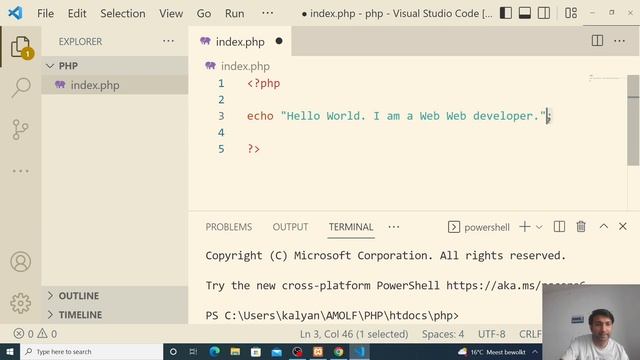The width and height of the screenshot is (640, 360).
Task: Change end of line sequence CRLF
Action: pyautogui.click(x=530, y=334)
